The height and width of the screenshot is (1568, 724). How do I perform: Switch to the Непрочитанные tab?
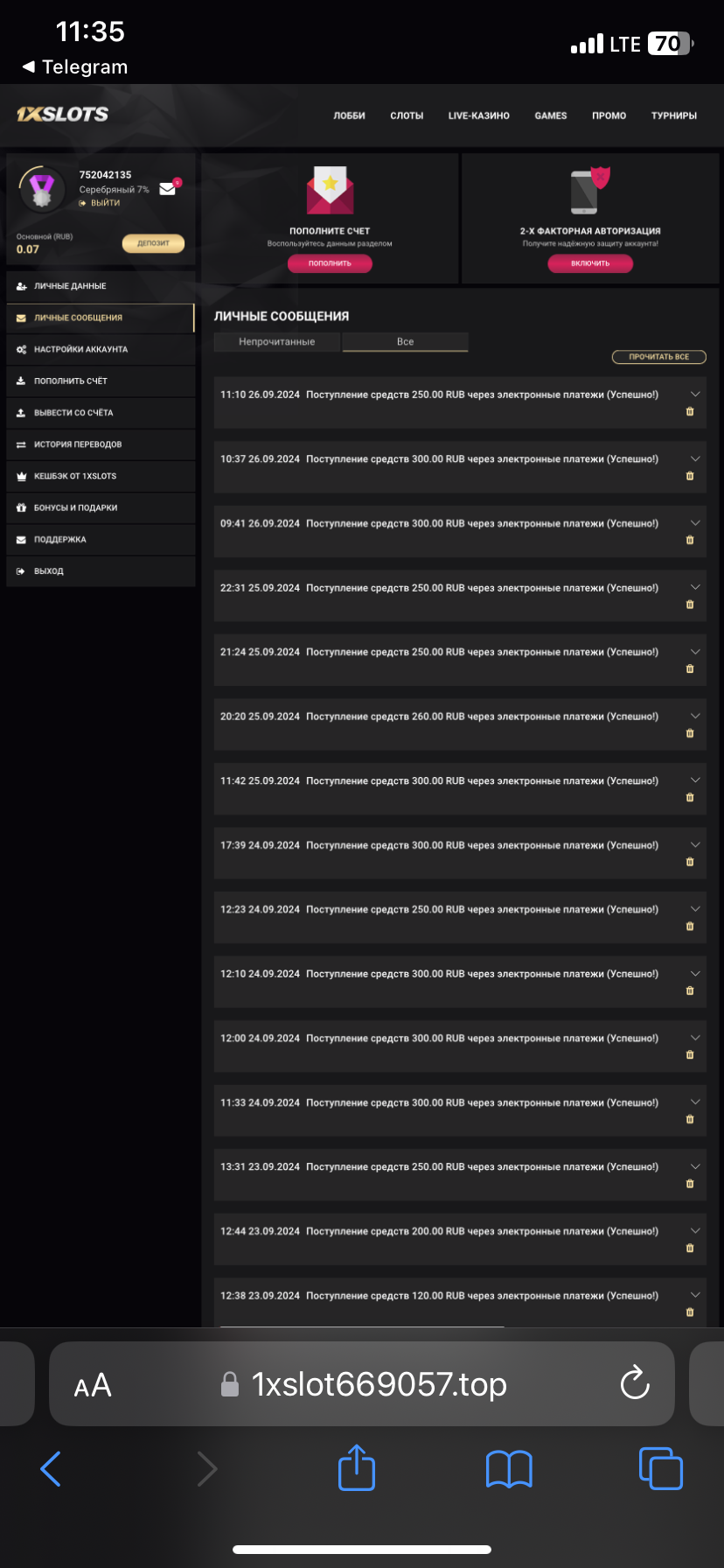coord(276,342)
